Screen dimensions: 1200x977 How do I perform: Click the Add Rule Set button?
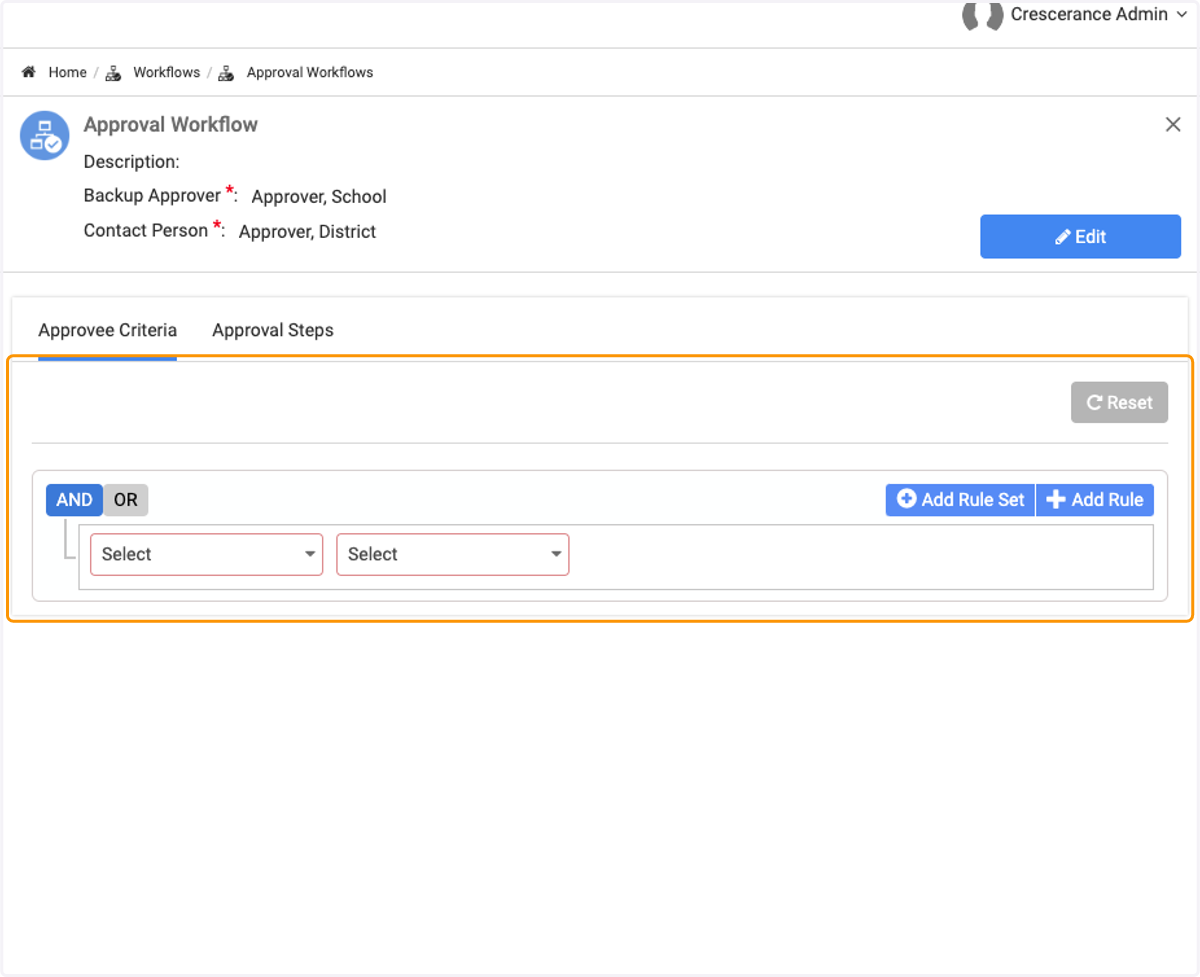960,500
